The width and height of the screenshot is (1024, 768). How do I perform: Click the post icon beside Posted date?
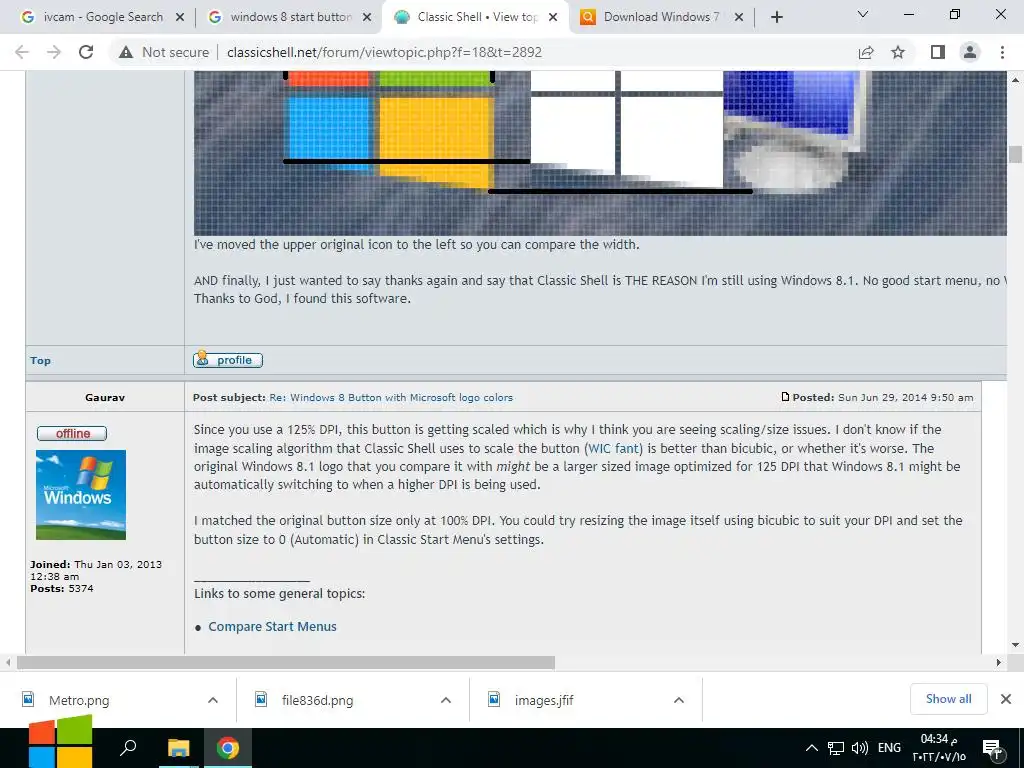tap(785, 396)
